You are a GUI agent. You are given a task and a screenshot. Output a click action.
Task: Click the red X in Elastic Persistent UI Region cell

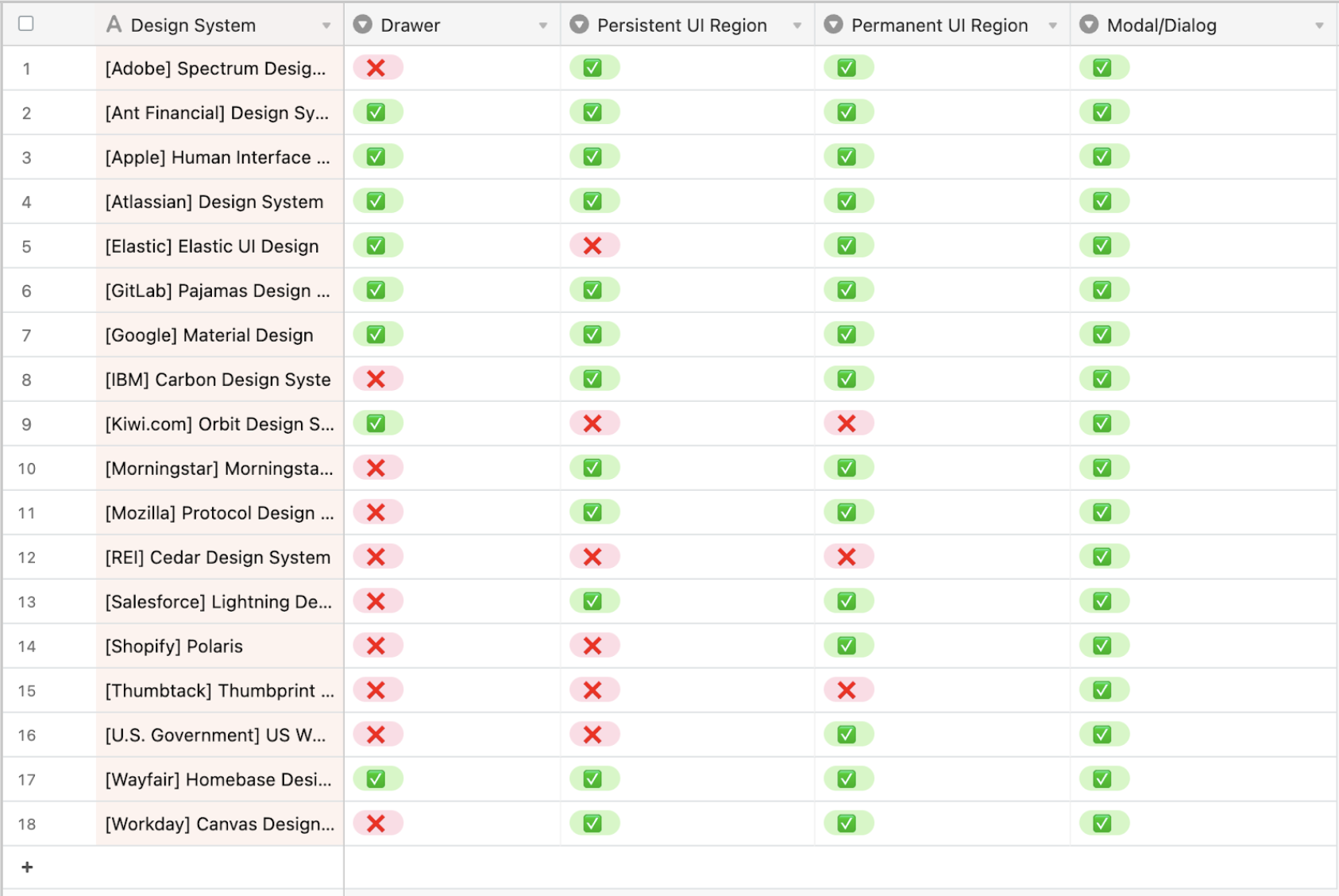592,245
